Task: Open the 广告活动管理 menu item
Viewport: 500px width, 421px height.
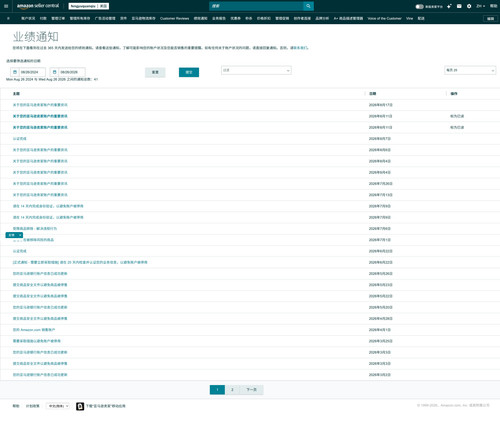Action: point(105,18)
